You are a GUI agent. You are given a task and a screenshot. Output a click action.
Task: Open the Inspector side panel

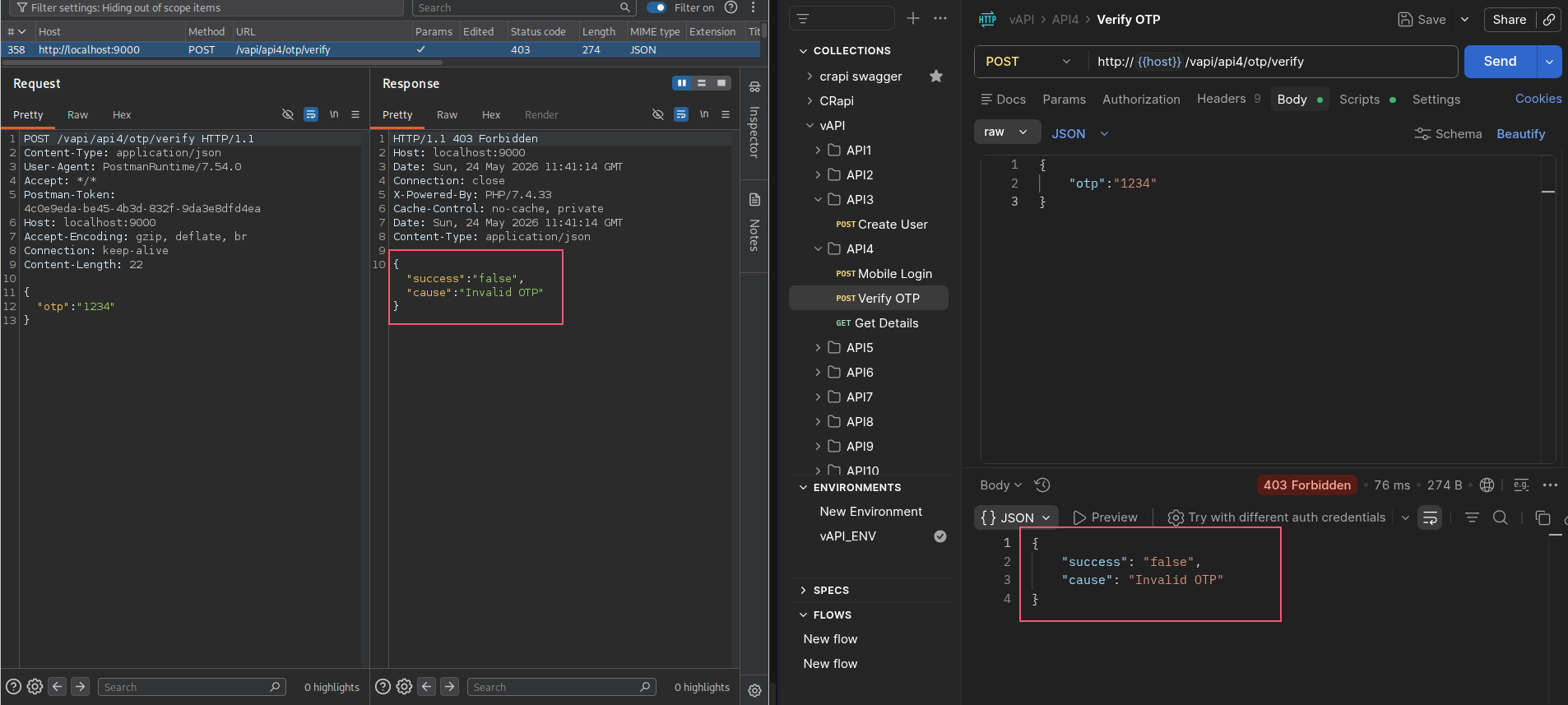754,120
